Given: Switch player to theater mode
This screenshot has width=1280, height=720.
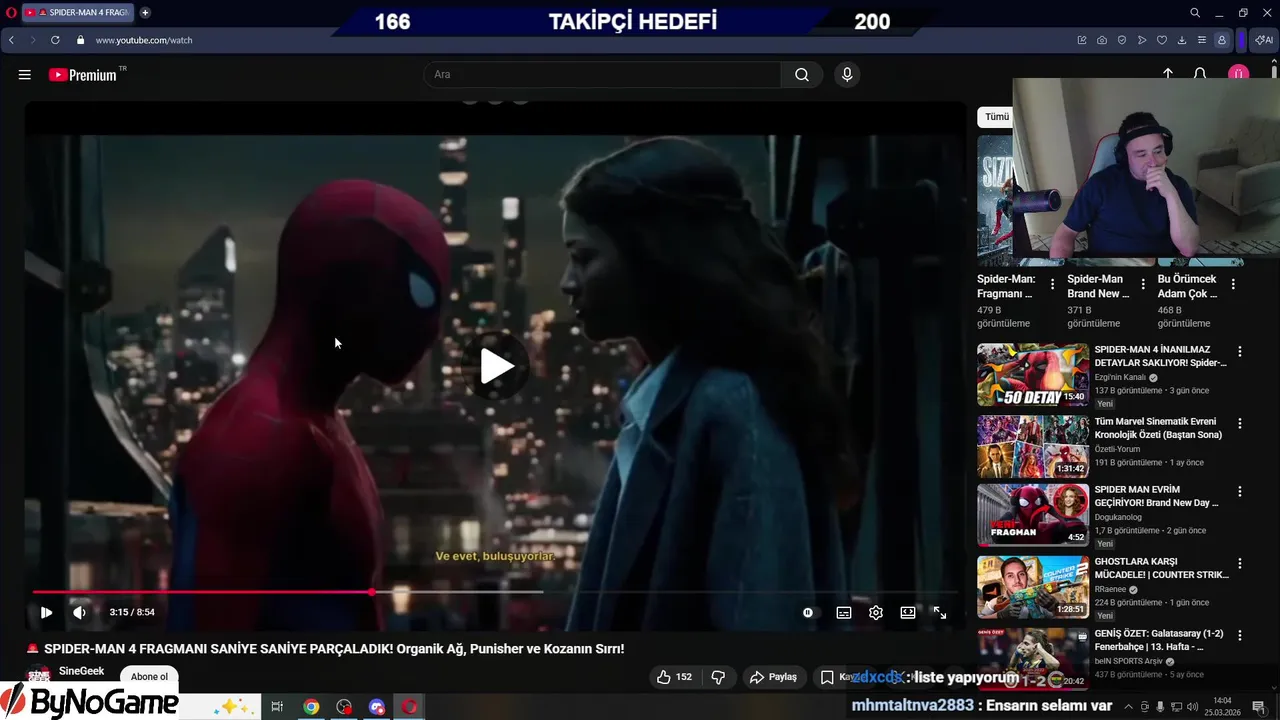Looking at the screenshot, I should click(908, 613).
